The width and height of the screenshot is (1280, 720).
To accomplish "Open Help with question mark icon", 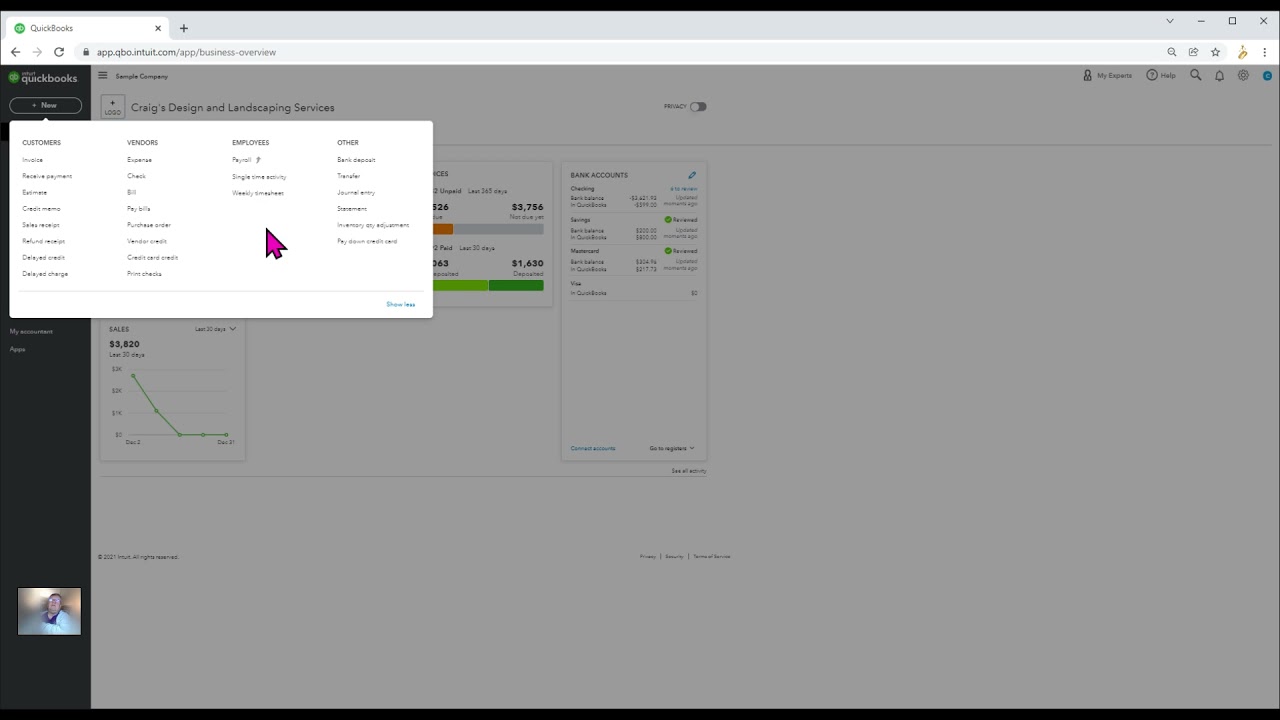I will tap(1152, 75).
